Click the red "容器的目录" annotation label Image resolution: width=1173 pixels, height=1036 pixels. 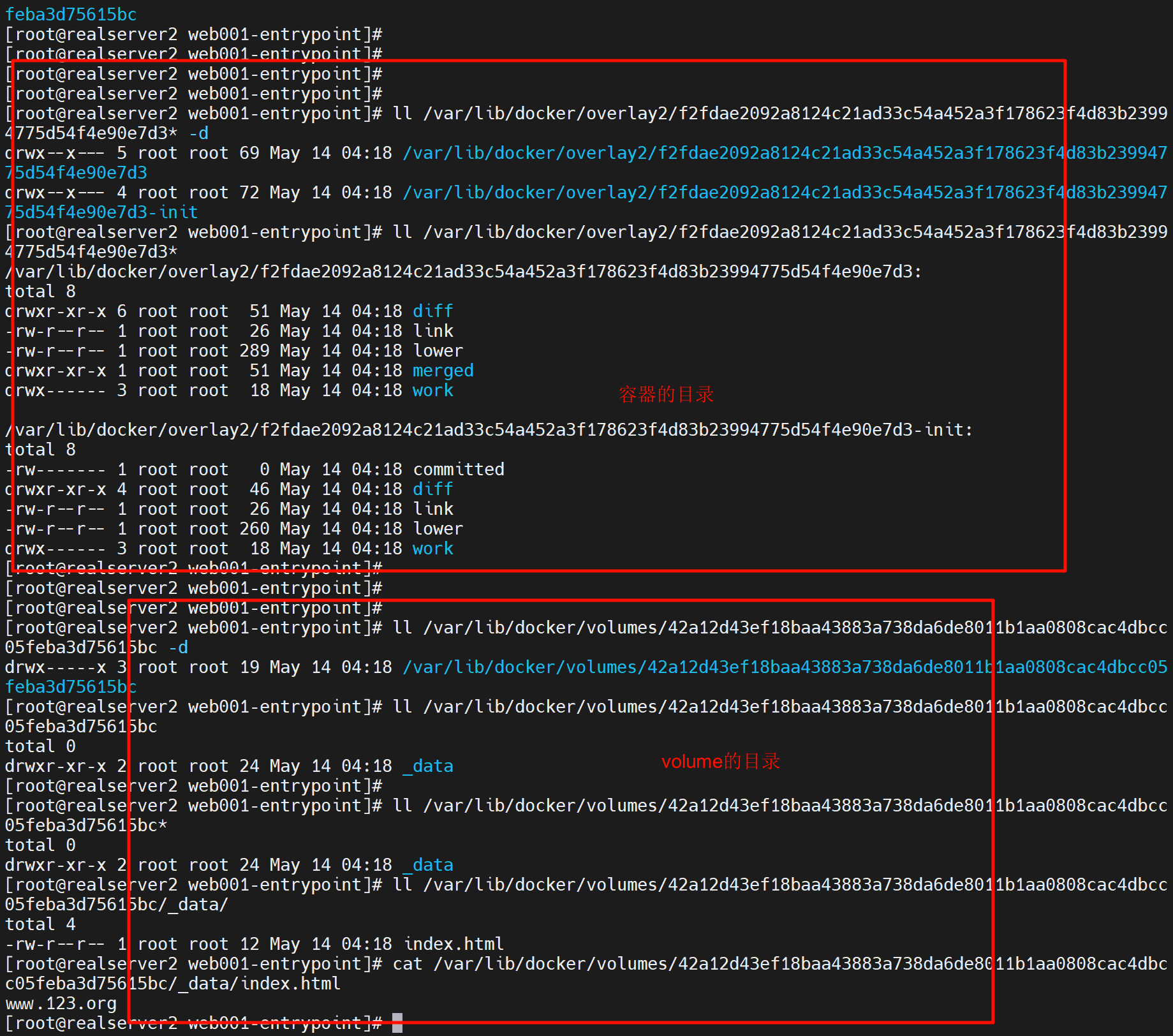[x=666, y=394]
